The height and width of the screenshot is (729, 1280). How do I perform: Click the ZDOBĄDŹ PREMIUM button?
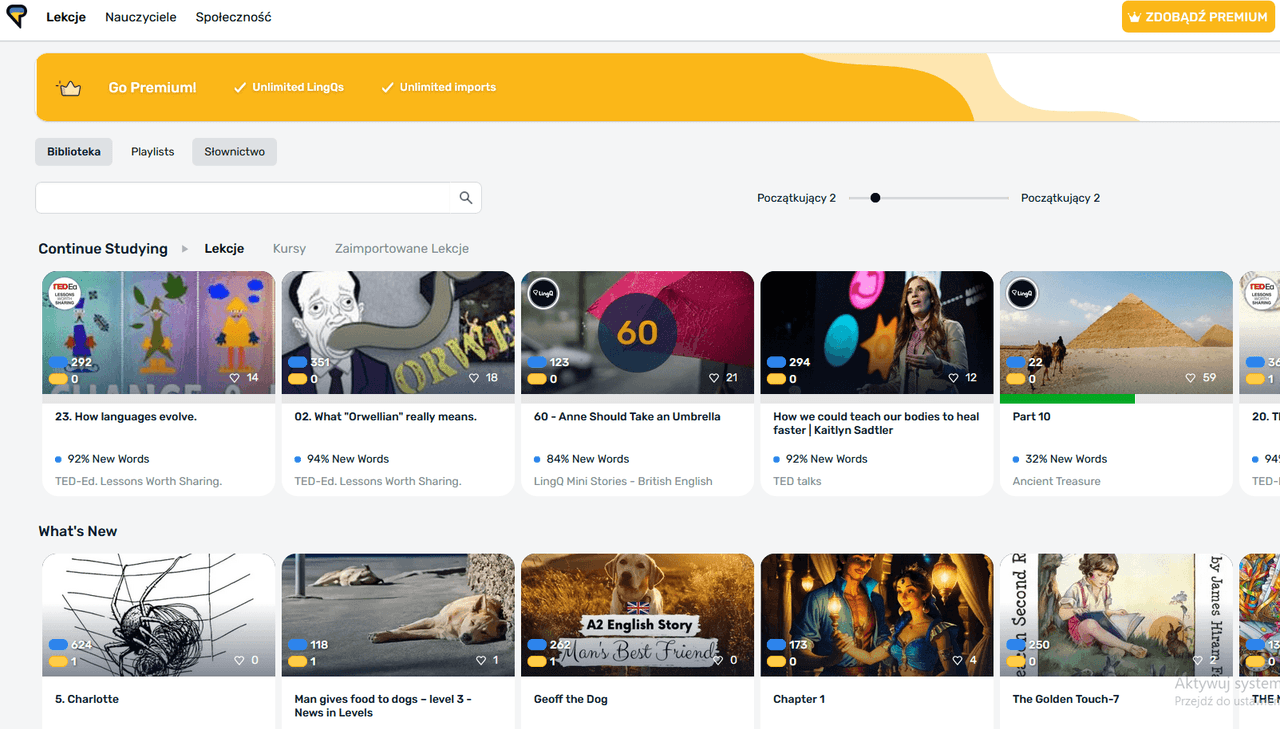point(1198,17)
